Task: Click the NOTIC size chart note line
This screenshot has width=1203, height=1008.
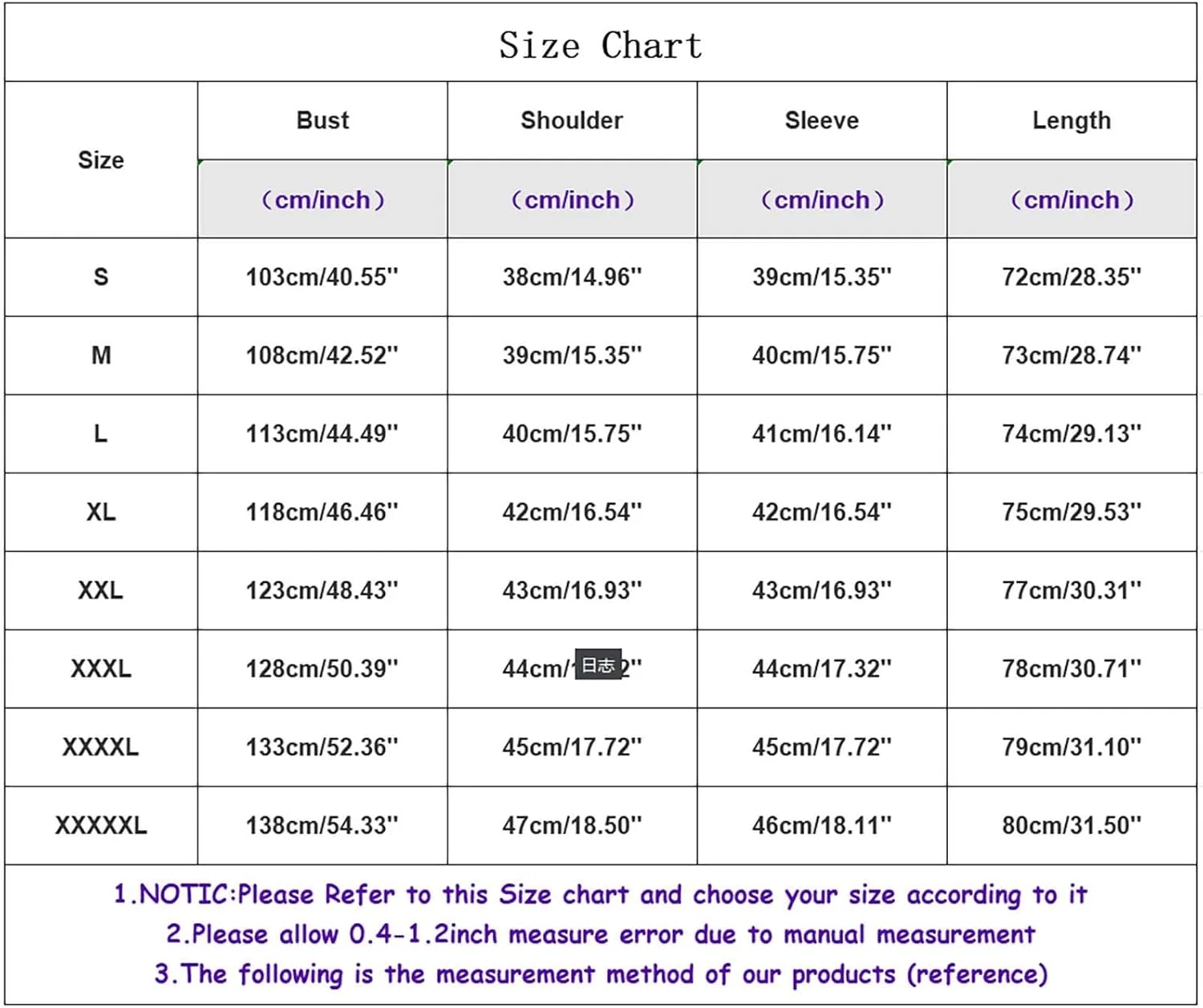Action: point(601,894)
